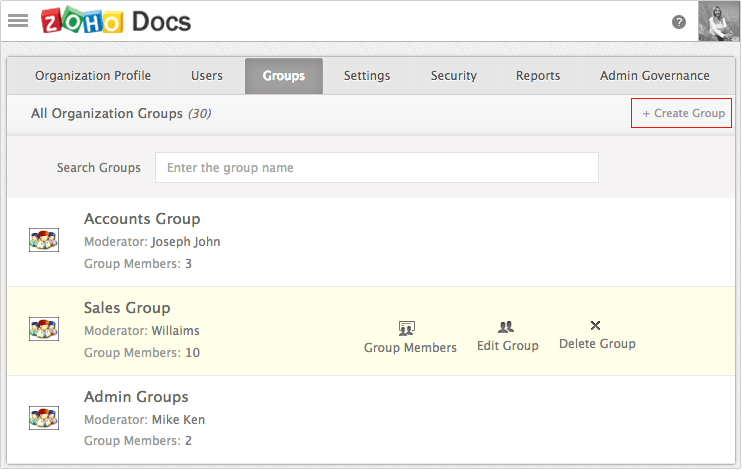The width and height of the screenshot is (742, 470).
Task: Click Edit Group for Sales Group
Action: 507,337
